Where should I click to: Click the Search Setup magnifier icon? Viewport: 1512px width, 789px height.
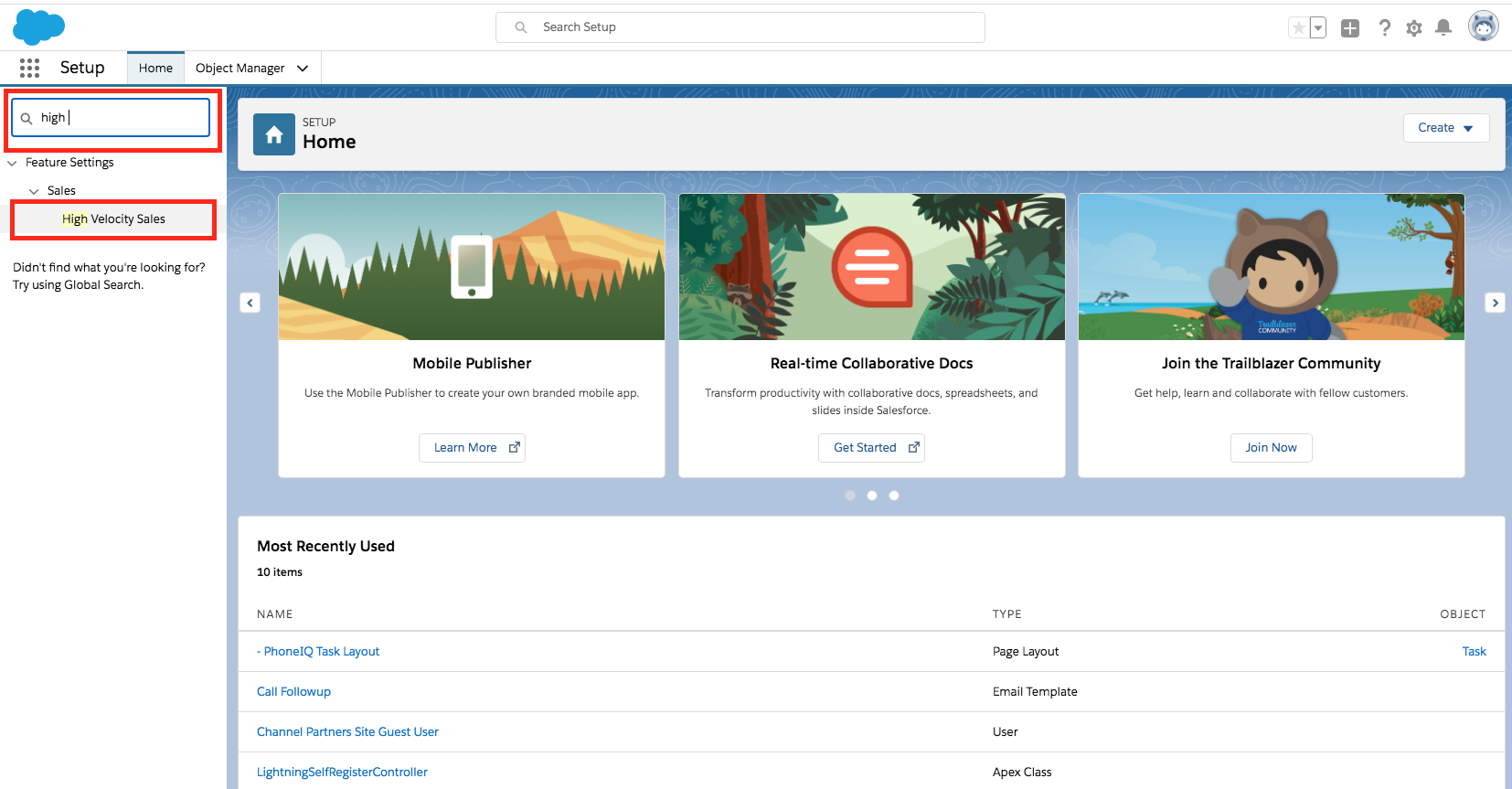coord(521,27)
